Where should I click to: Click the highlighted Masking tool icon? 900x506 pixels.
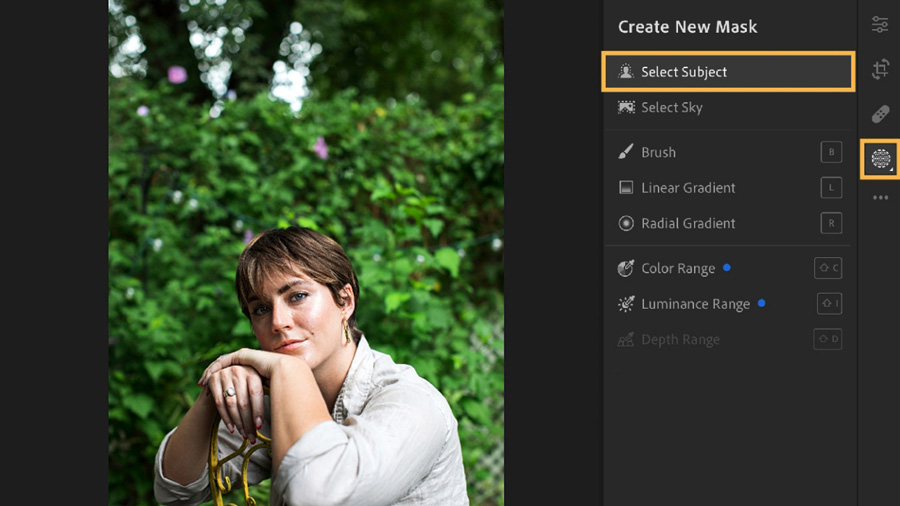click(880, 159)
